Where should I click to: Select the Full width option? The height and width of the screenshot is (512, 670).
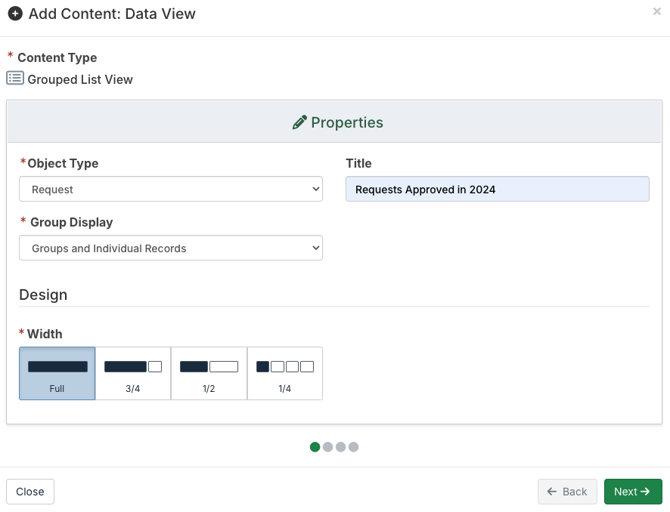point(57,373)
